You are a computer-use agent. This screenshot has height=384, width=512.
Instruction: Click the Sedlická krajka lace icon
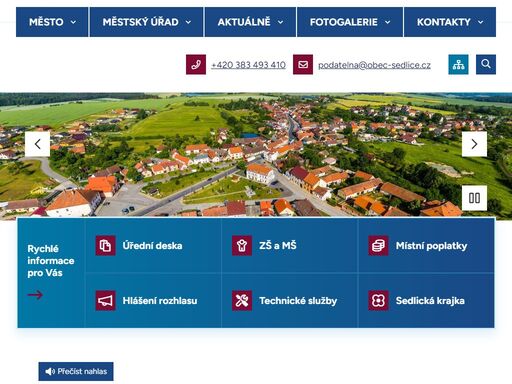(378, 301)
